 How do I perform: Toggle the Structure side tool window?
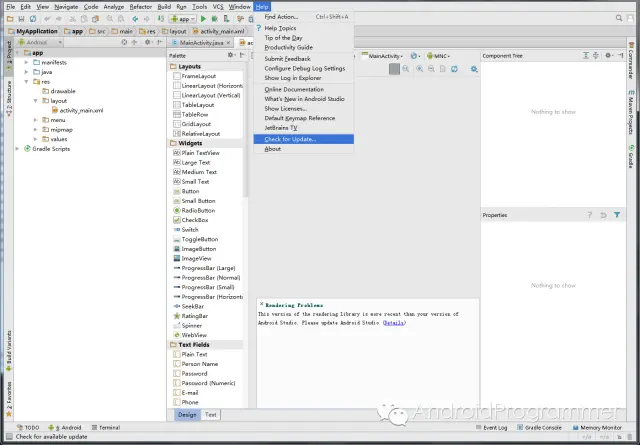click(x=9, y=98)
